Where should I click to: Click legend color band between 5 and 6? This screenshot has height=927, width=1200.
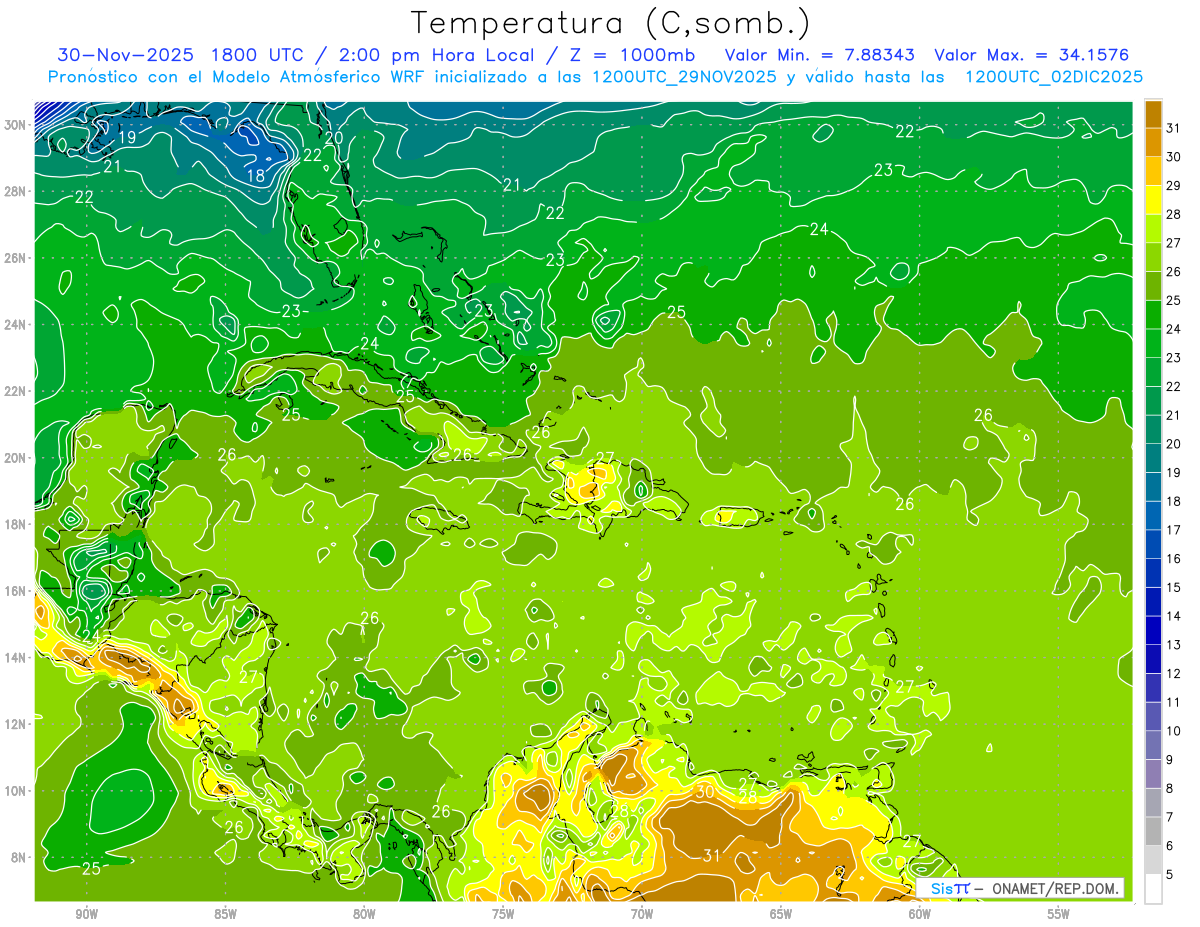(x=1153, y=861)
